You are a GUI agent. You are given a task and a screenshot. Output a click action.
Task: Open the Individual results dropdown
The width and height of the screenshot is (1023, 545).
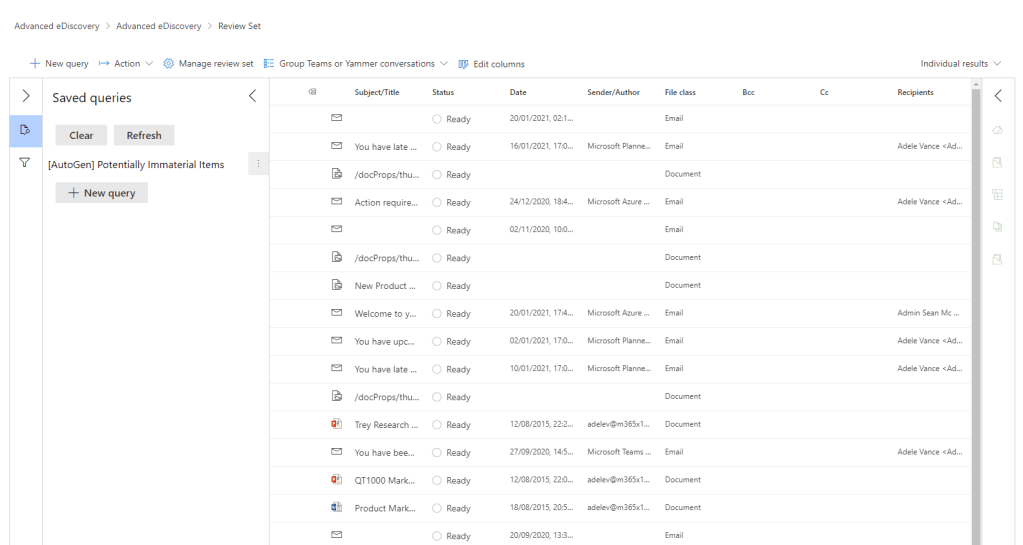960,64
